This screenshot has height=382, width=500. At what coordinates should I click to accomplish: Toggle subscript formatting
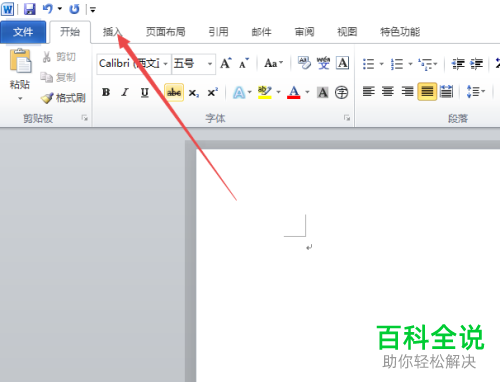coord(194,93)
